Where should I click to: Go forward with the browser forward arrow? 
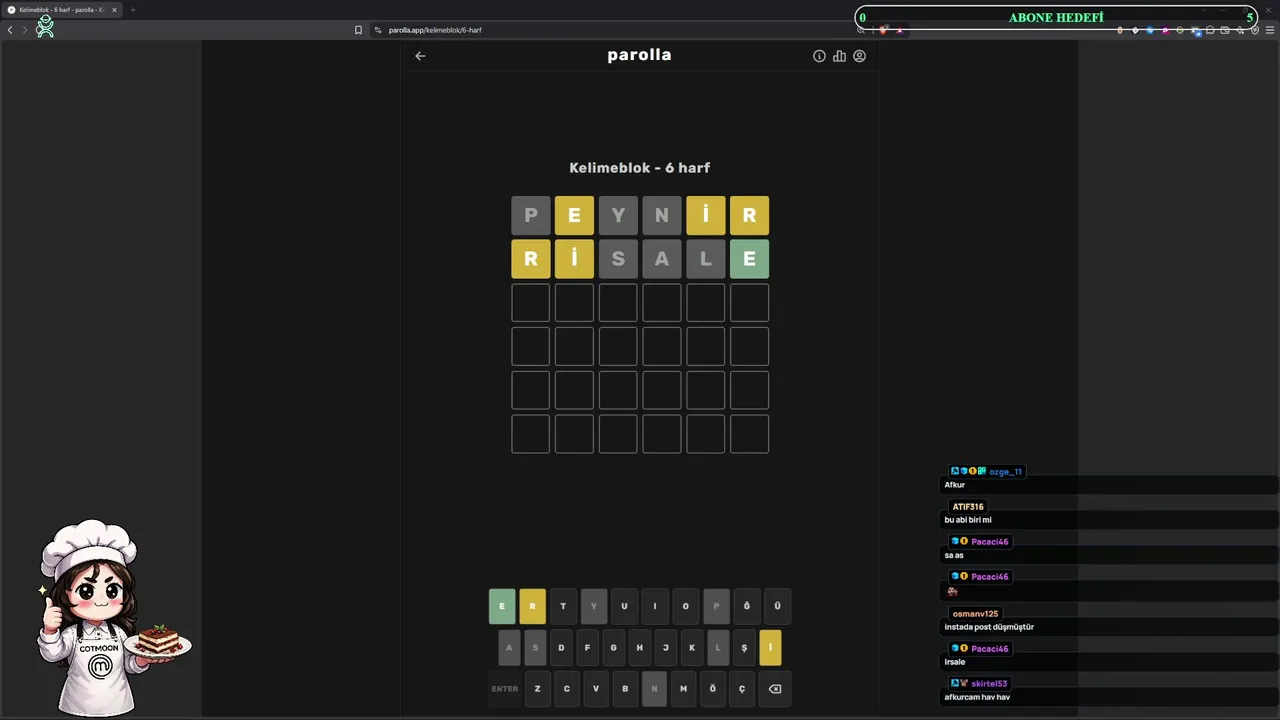[x=25, y=30]
